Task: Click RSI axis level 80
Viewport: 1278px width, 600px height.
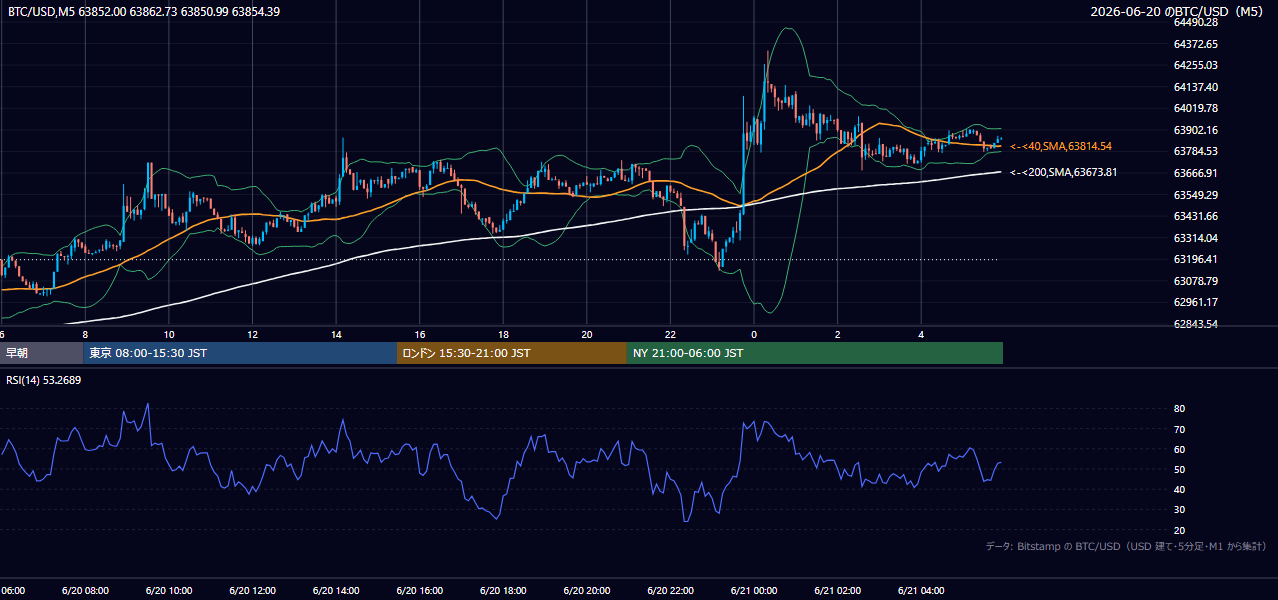Action: coord(1179,409)
